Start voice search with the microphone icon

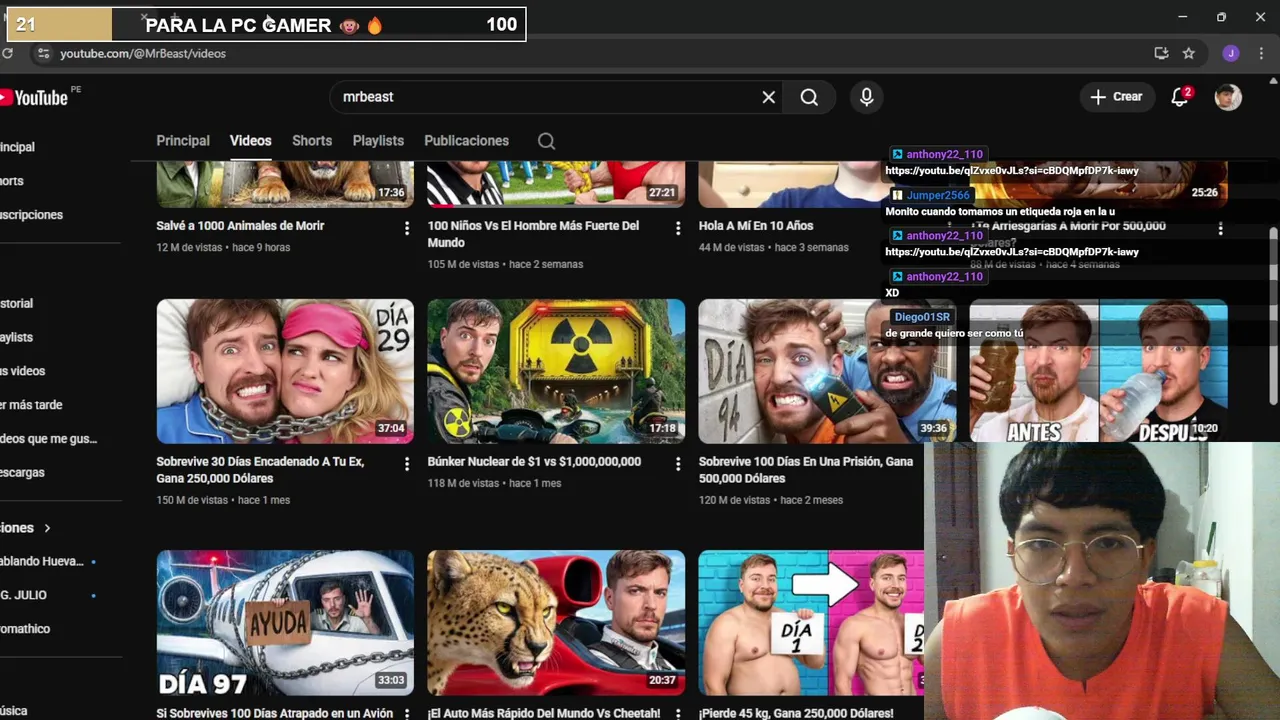[866, 97]
